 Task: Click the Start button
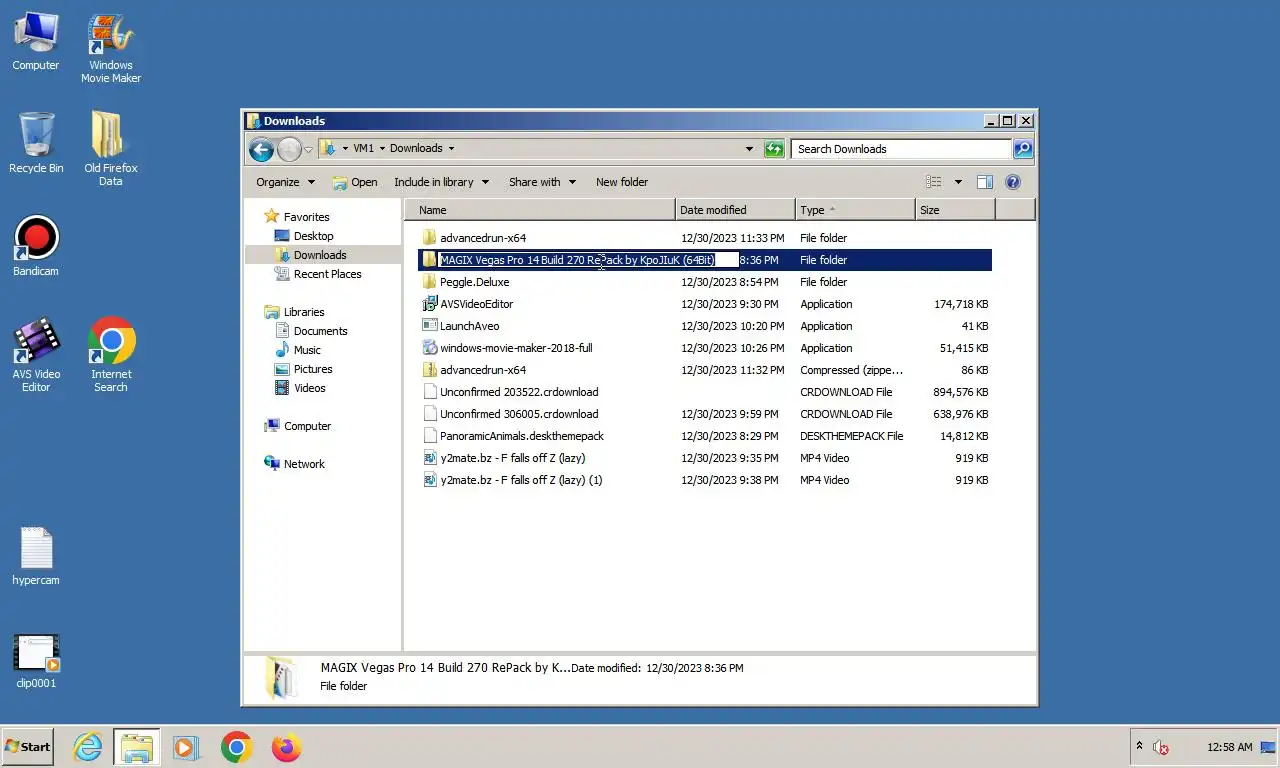(x=28, y=747)
